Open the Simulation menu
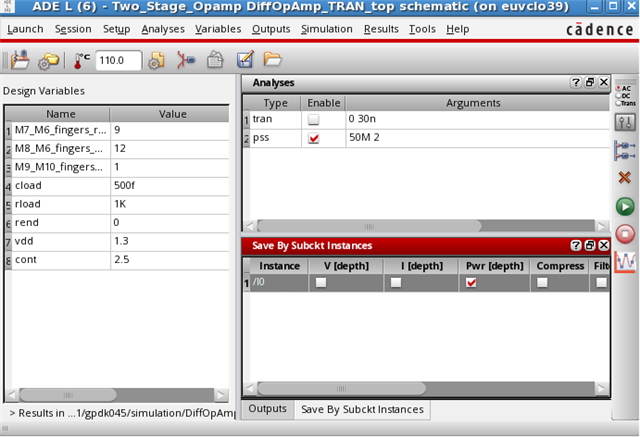Screen dimensions: 640x437 (327, 29)
